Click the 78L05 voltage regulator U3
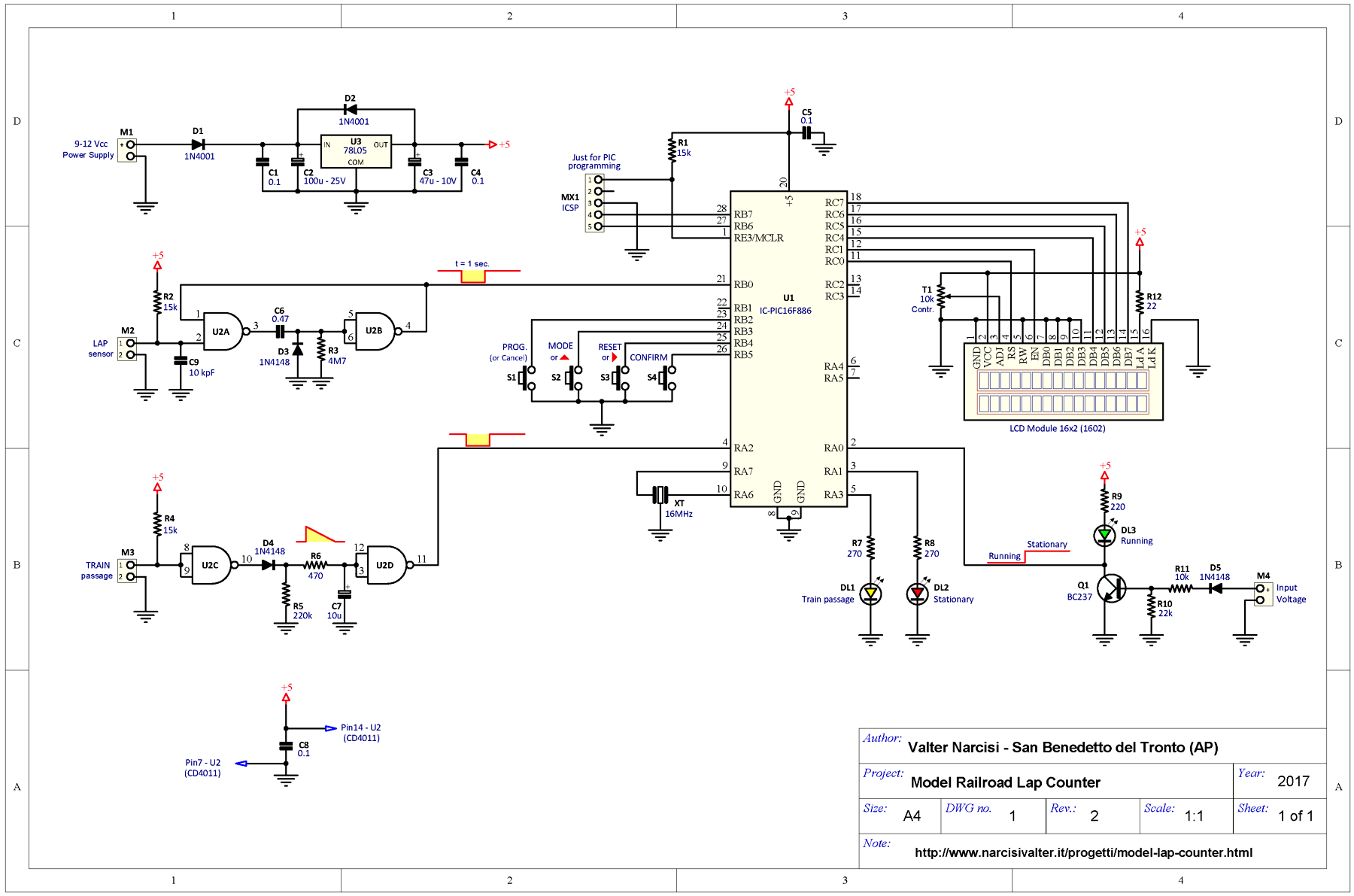The image size is (1354, 896). click(x=356, y=151)
